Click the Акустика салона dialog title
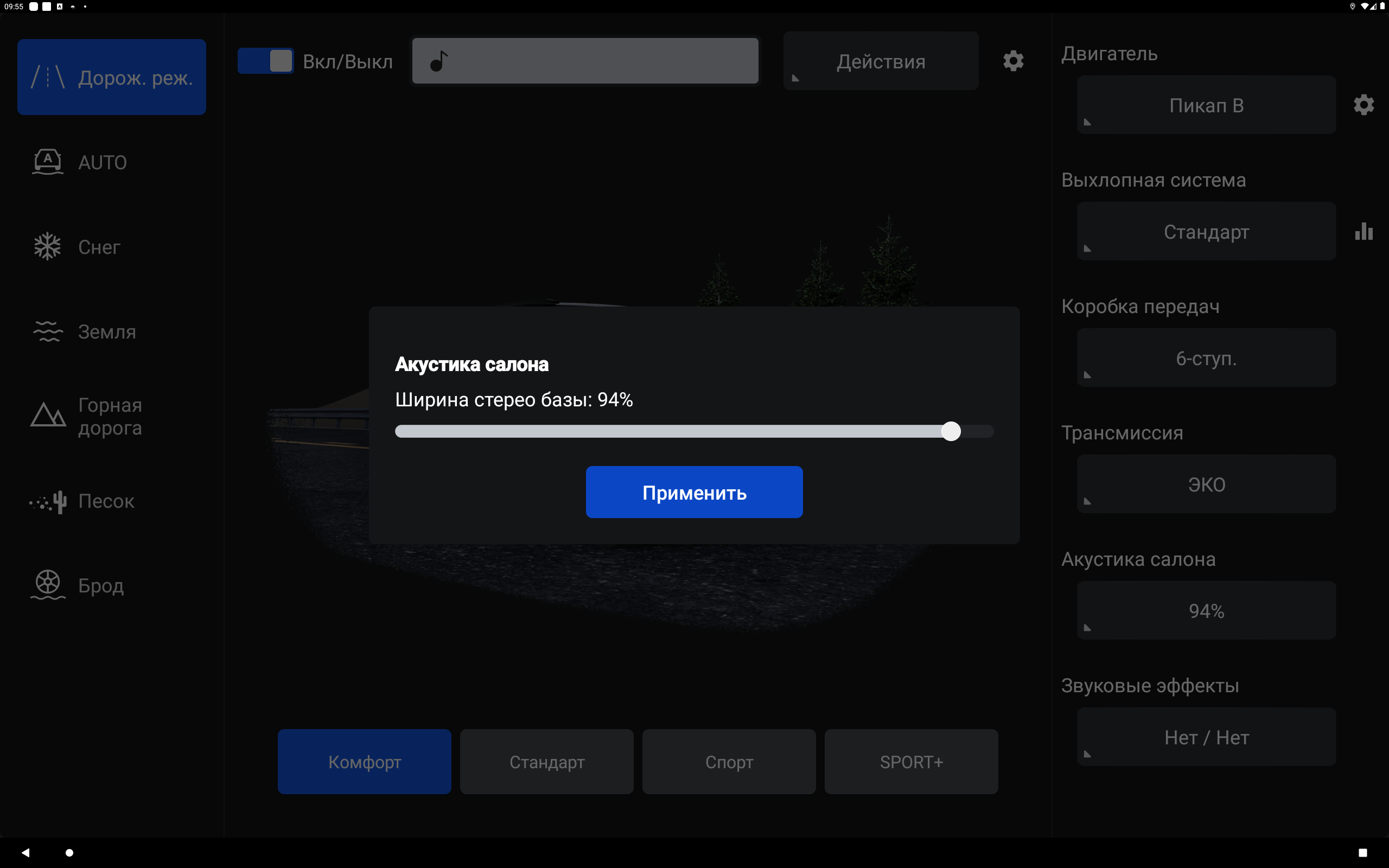Viewport: 1389px width, 868px height. [472, 364]
